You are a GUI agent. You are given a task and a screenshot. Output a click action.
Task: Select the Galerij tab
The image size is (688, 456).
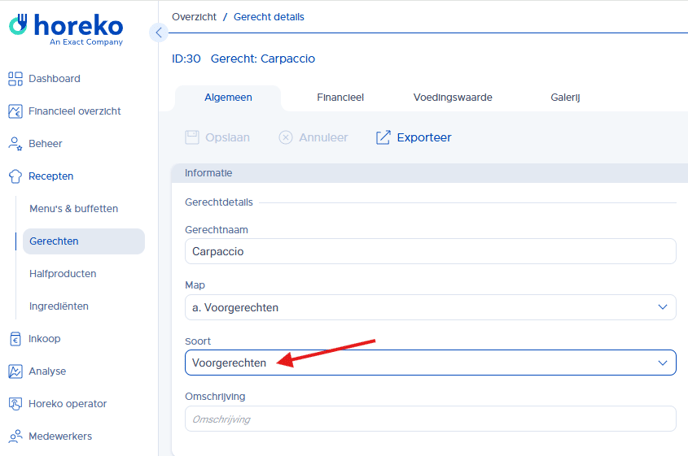[565, 97]
